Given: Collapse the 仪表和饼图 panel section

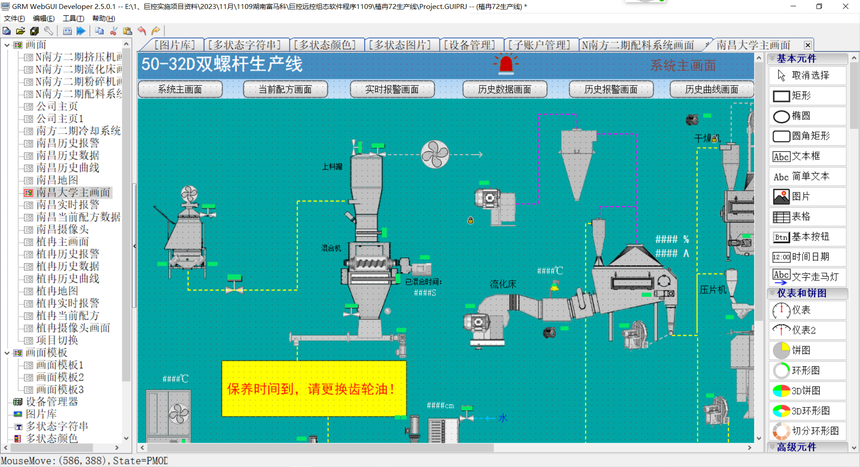Looking at the screenshot, I should [772, 293].
